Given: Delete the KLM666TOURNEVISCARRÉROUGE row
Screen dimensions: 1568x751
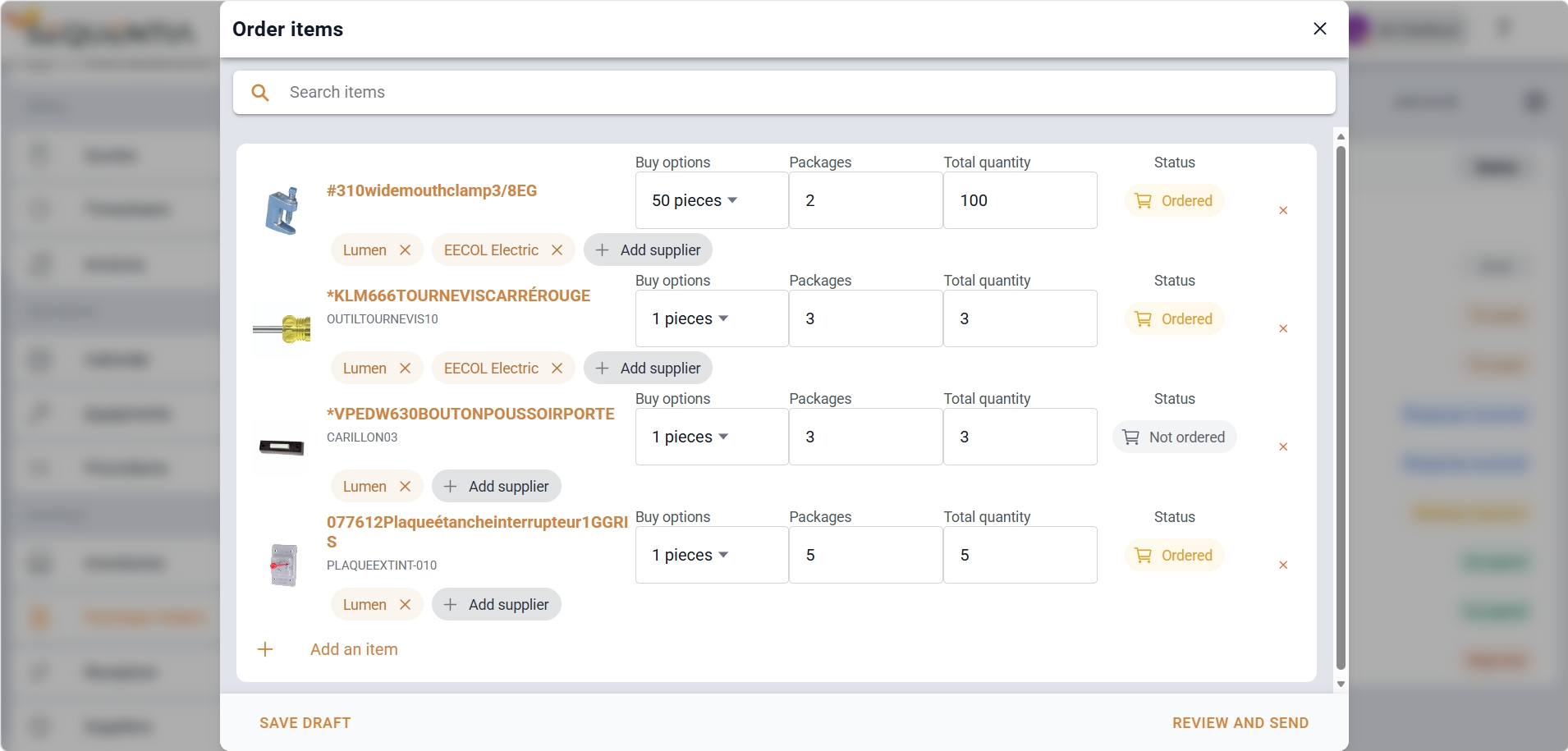Looking at the screenshot, I should coord(1283,329).
